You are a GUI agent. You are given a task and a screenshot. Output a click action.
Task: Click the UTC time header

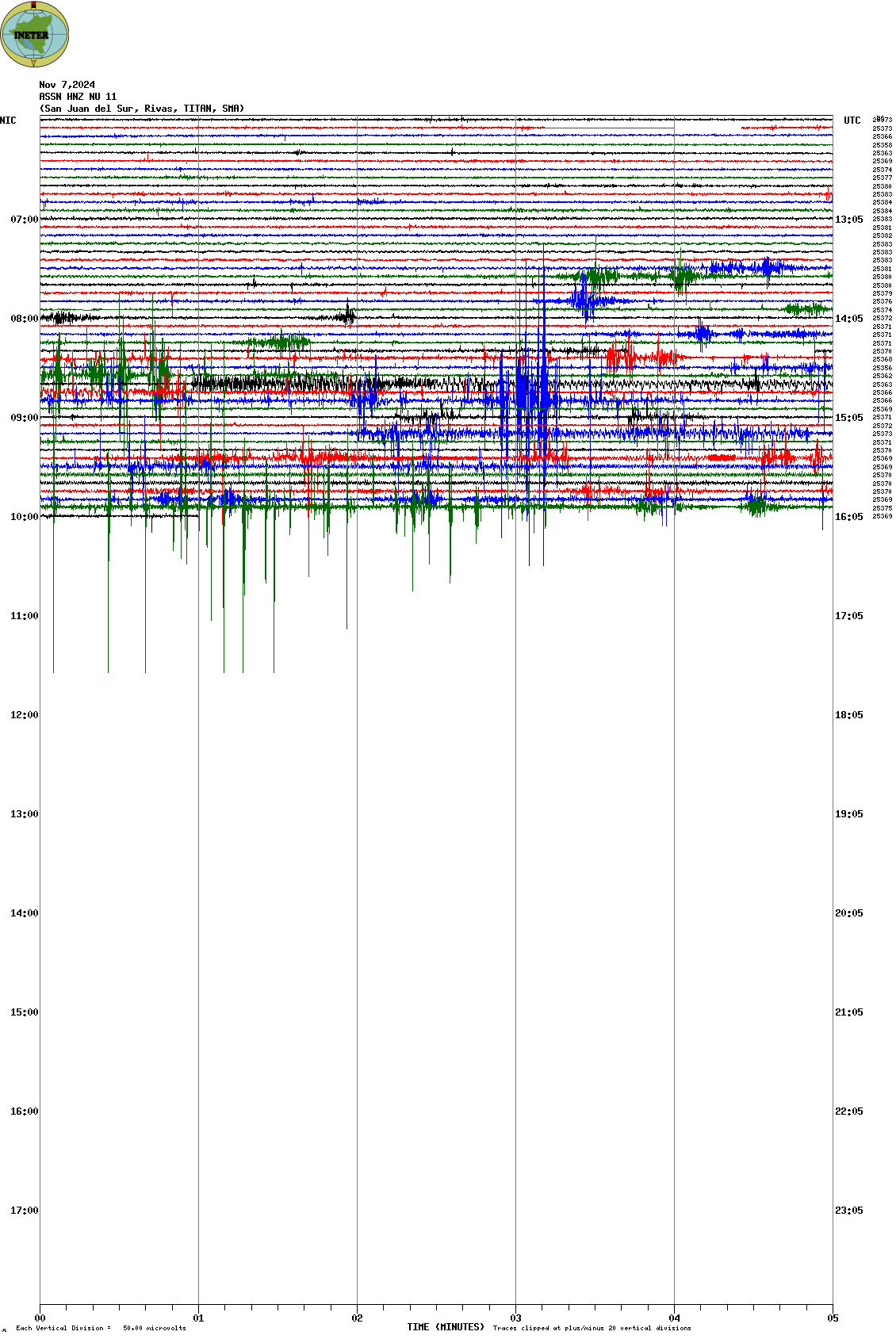(x=852, y=121)
